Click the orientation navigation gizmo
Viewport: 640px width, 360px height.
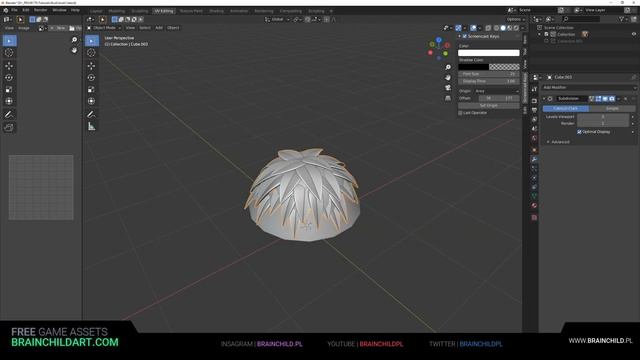click(x=439, y=48)
